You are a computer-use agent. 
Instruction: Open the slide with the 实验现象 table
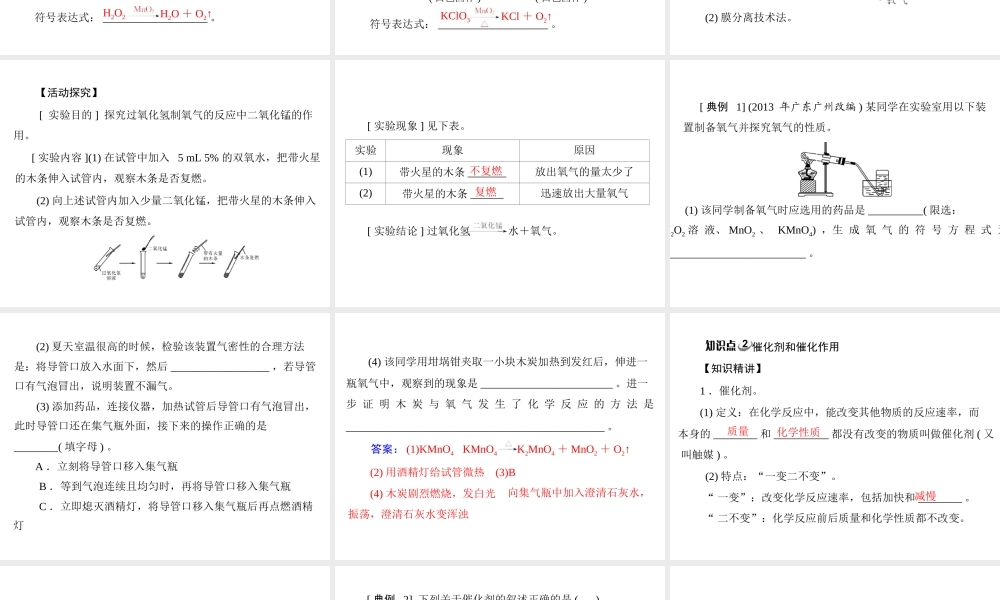pyautogui.click(x=499, y=184)
